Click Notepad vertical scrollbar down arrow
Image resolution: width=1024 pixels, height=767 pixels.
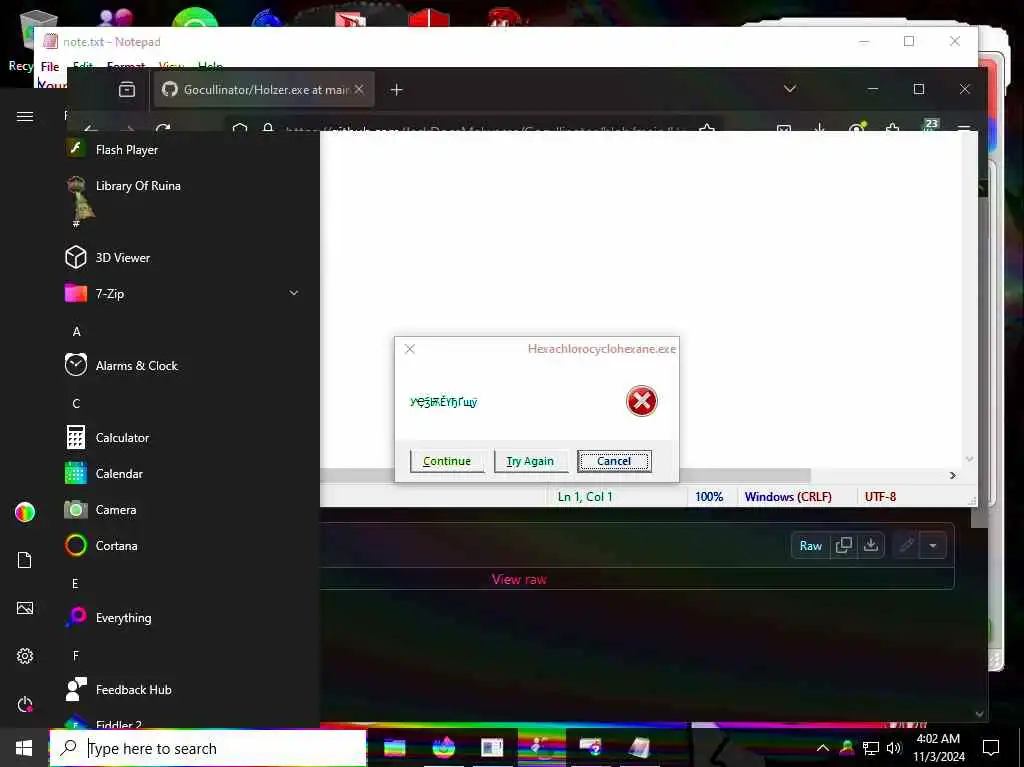pos(969,459)
